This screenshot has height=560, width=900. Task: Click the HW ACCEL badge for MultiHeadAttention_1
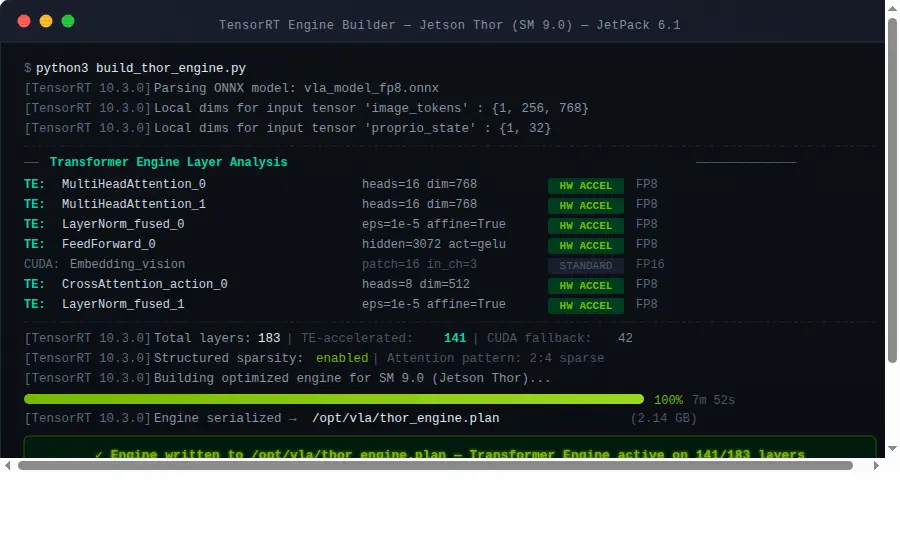585,205
